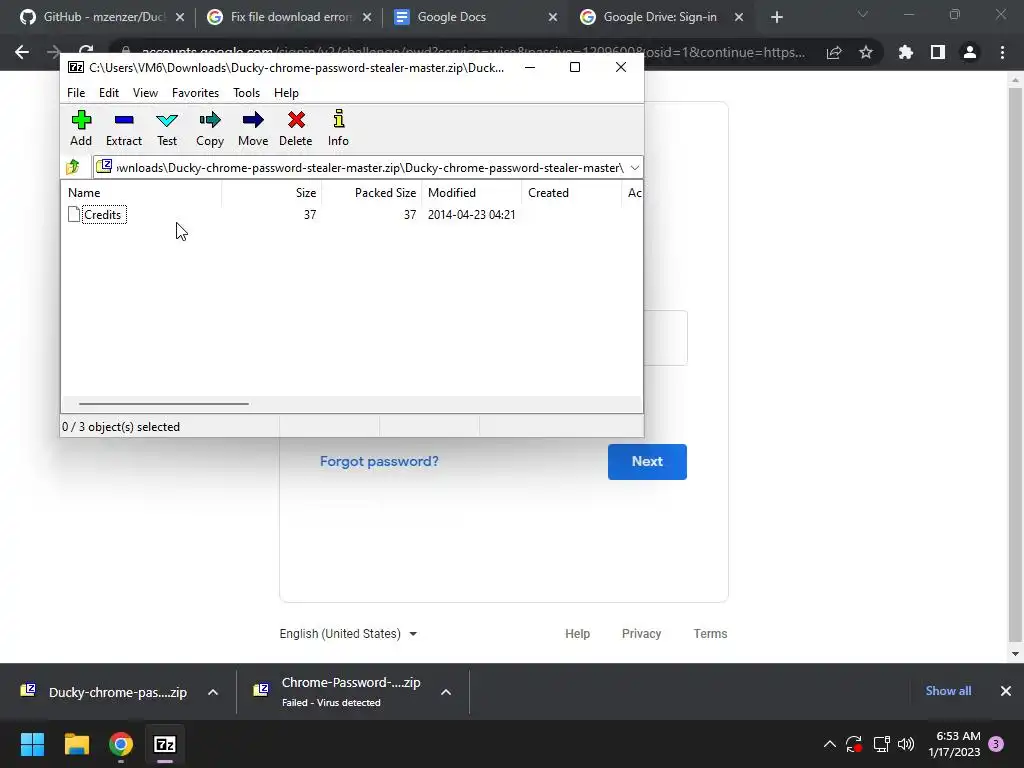The image size is (1024, 768).
Task: Expand options for Chrome-Password zip download
Action: [x=446, y=692]
